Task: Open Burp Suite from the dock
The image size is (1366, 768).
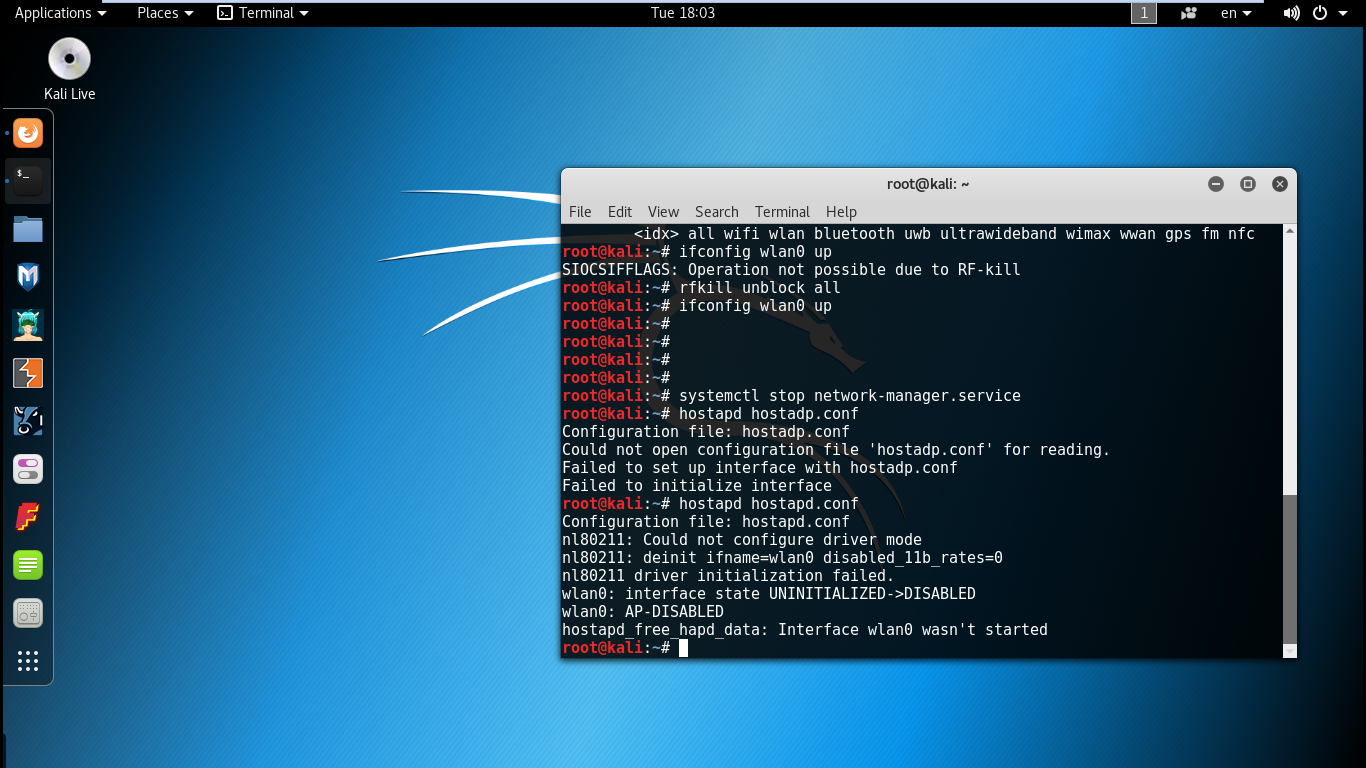Action: 28,373
